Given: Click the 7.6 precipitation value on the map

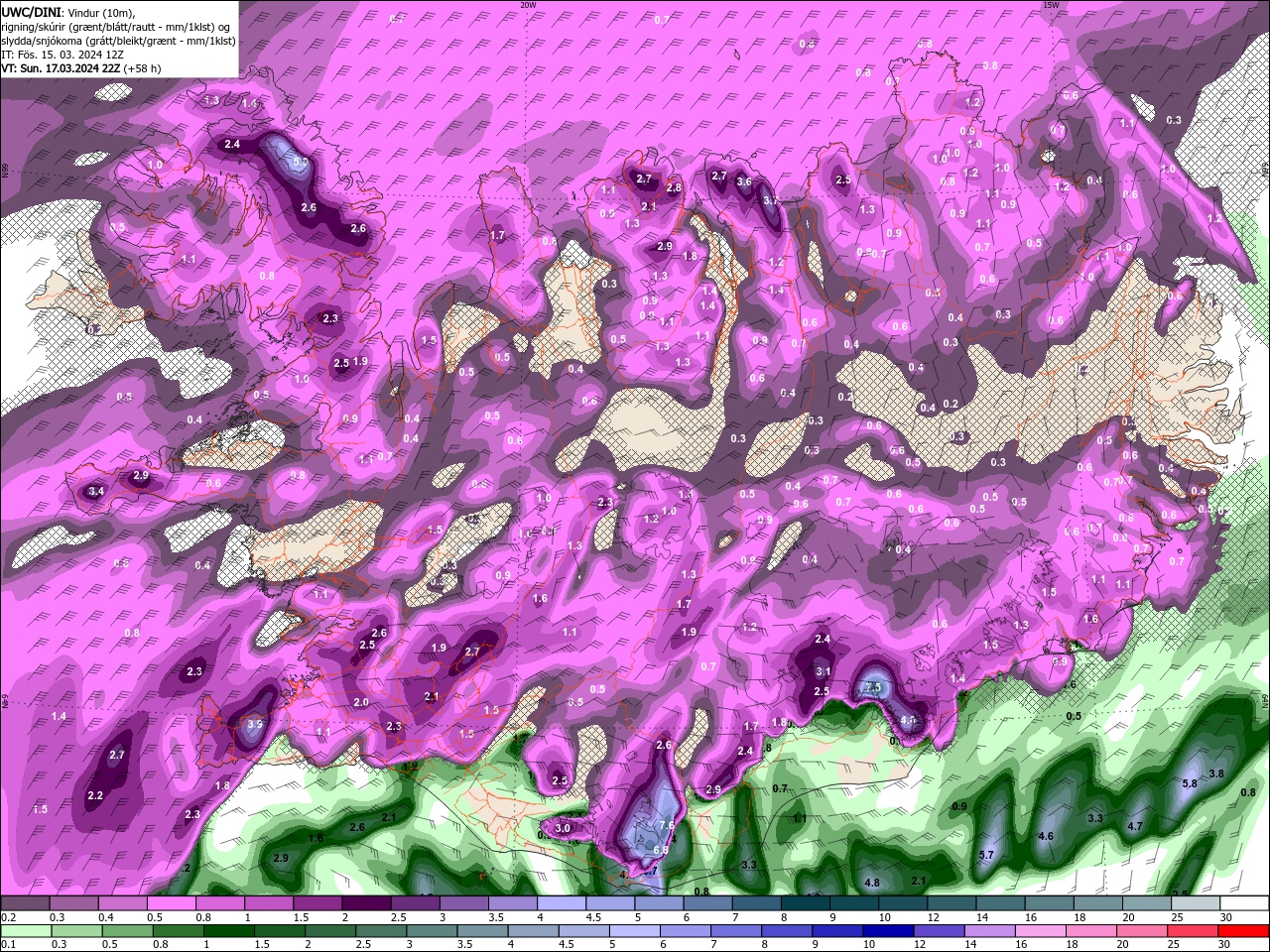Looking at the screenshot, I should tap(667, 825).
